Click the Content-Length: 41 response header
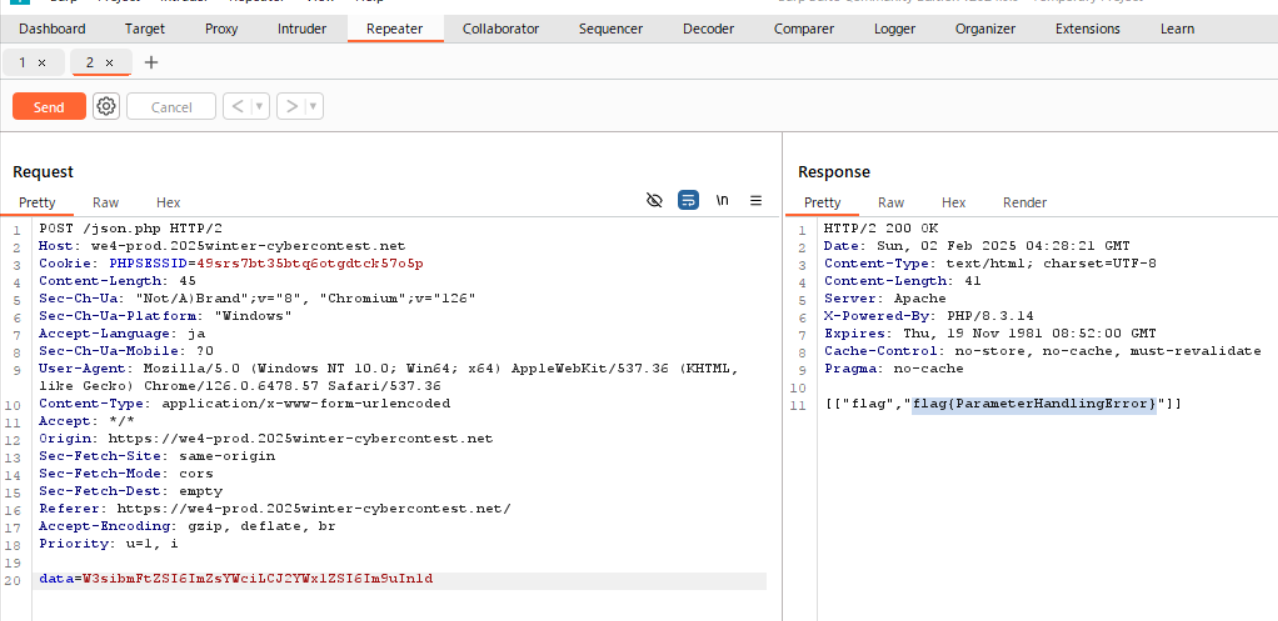Image resolution: width=1278 pixels, height=621 pixels. click(x=903, y=281)
